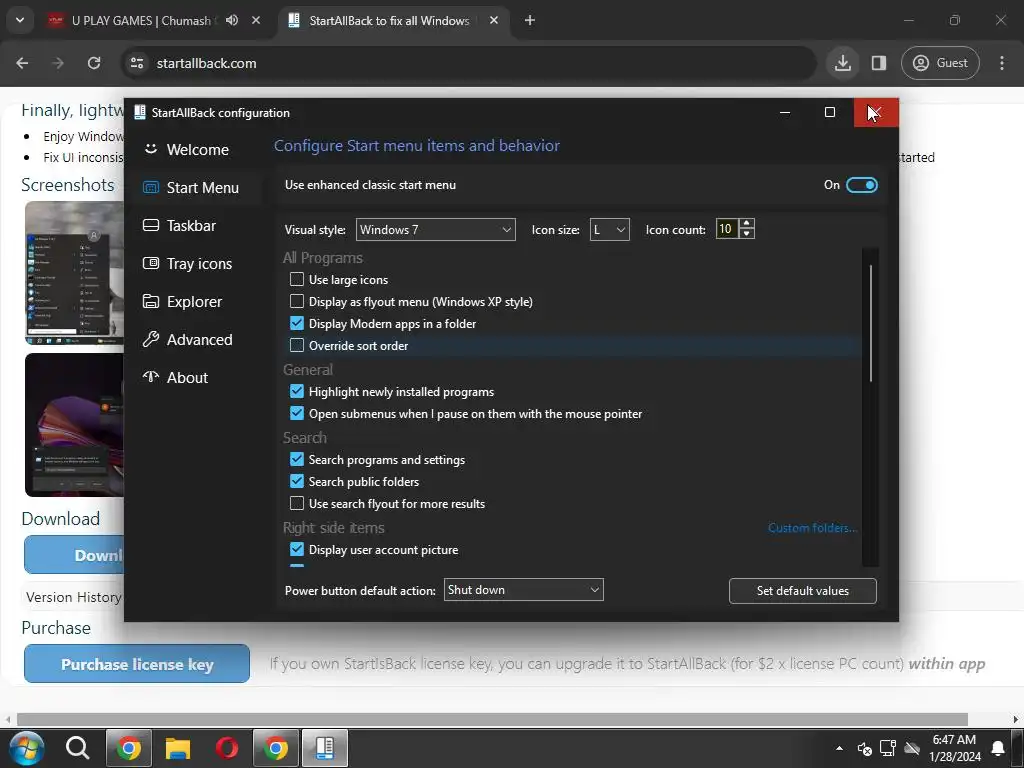The height and width of the screenshot is (768, 1024).
Task: Close the U PLAY GAMES browser tab
Action: tap(256, 20)
